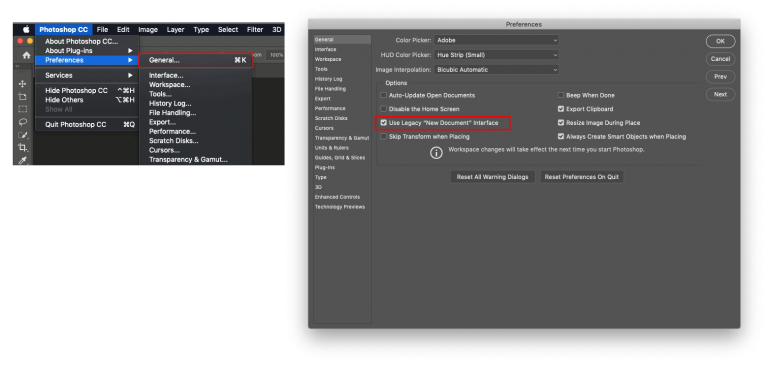
Task: Open the Select menu
Action: (x=228, y=29)
